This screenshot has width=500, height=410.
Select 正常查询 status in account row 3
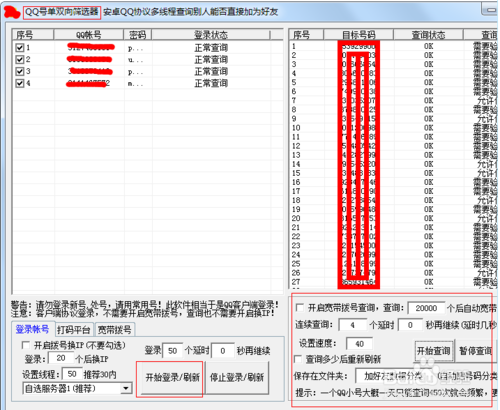coord(211,71)
